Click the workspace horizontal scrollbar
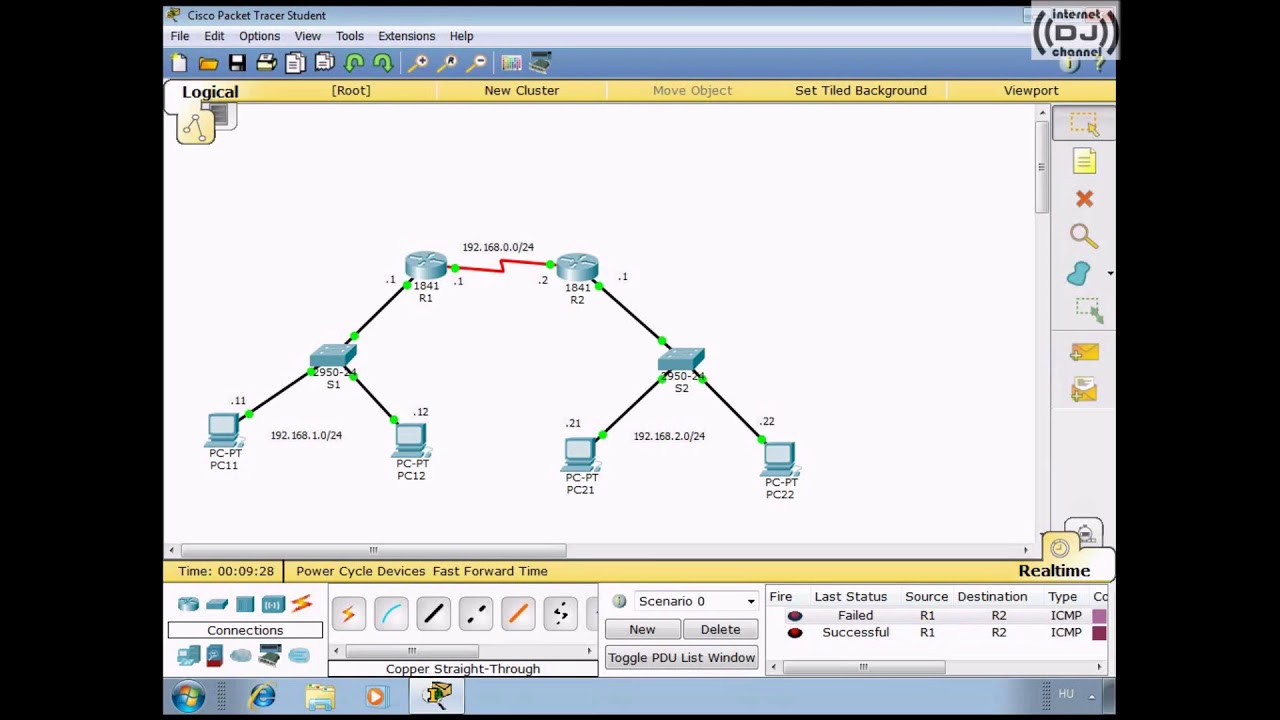 pyautogui.click(x=373, y=550)
